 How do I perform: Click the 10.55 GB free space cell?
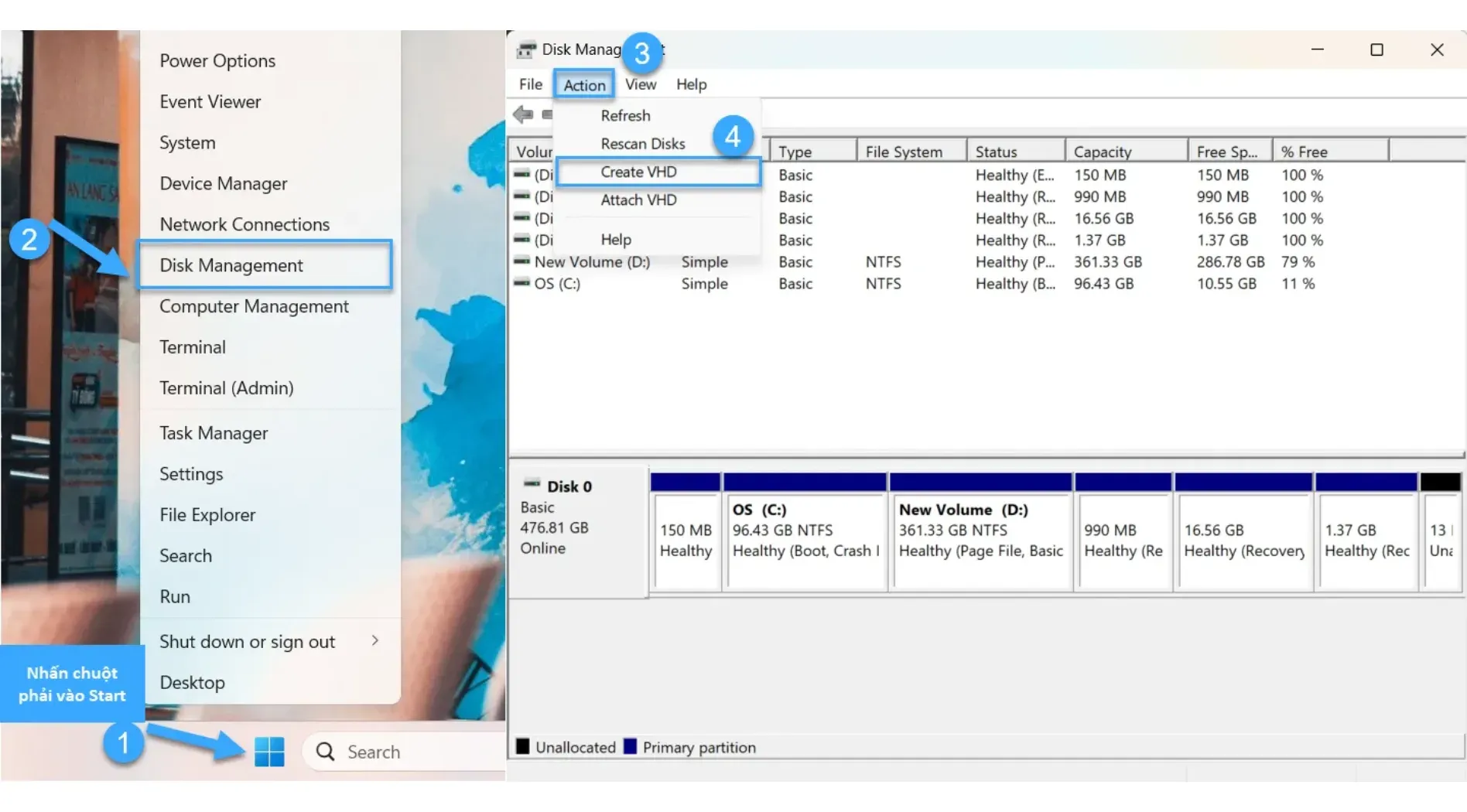tap(1226, 283)
